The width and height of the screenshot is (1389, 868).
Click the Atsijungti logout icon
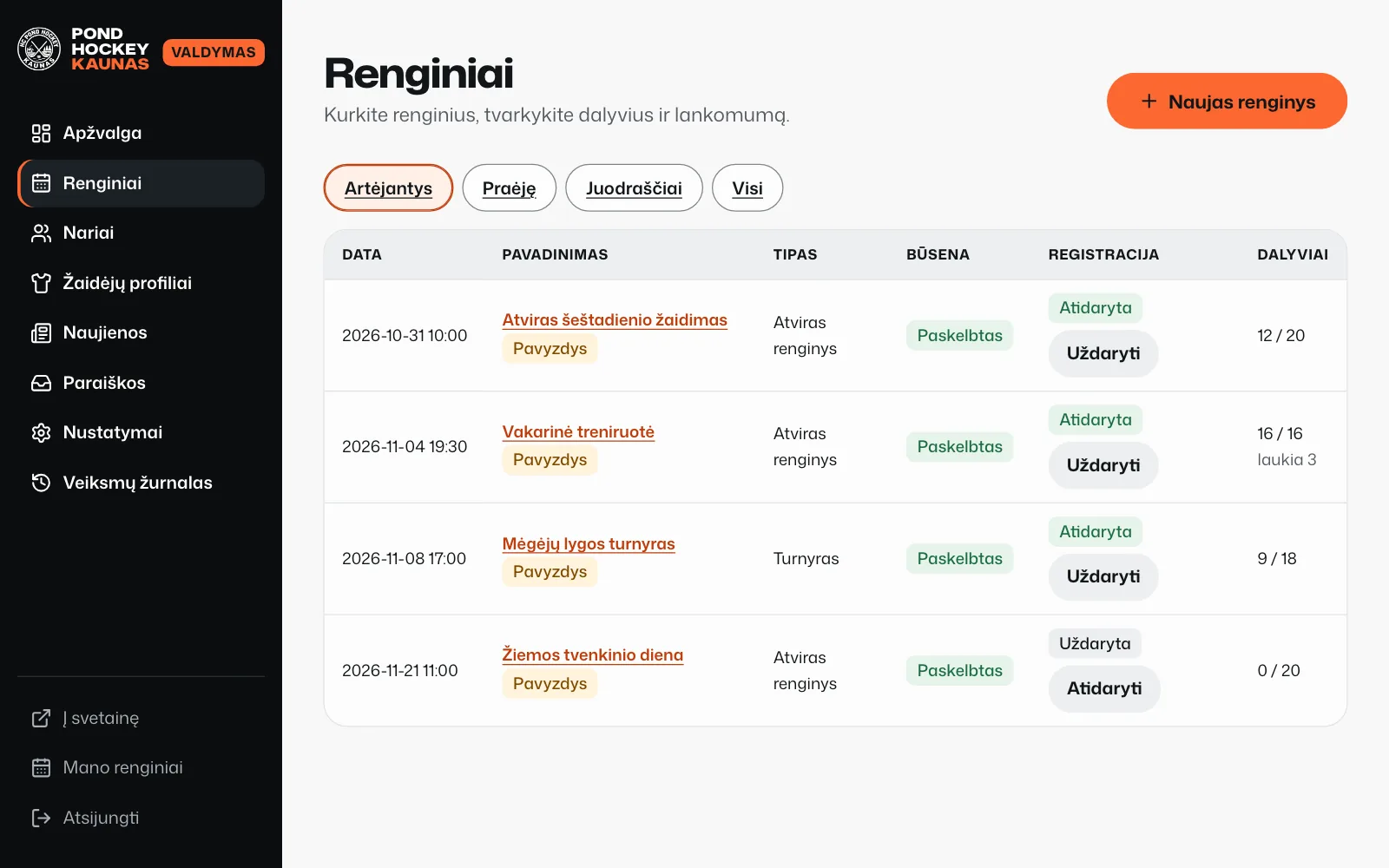(x=41, y=818)
